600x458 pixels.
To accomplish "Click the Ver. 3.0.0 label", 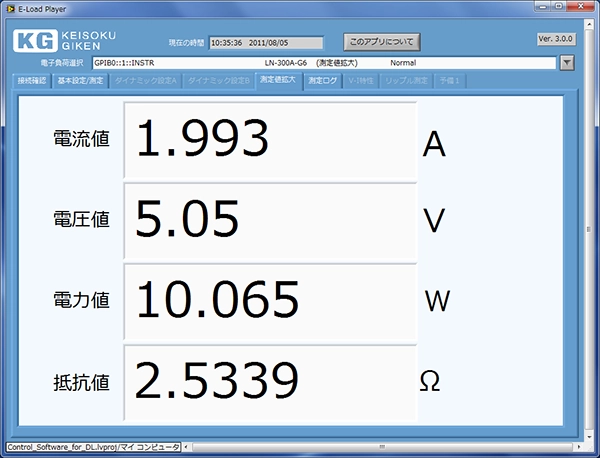I will pos(556,39).
